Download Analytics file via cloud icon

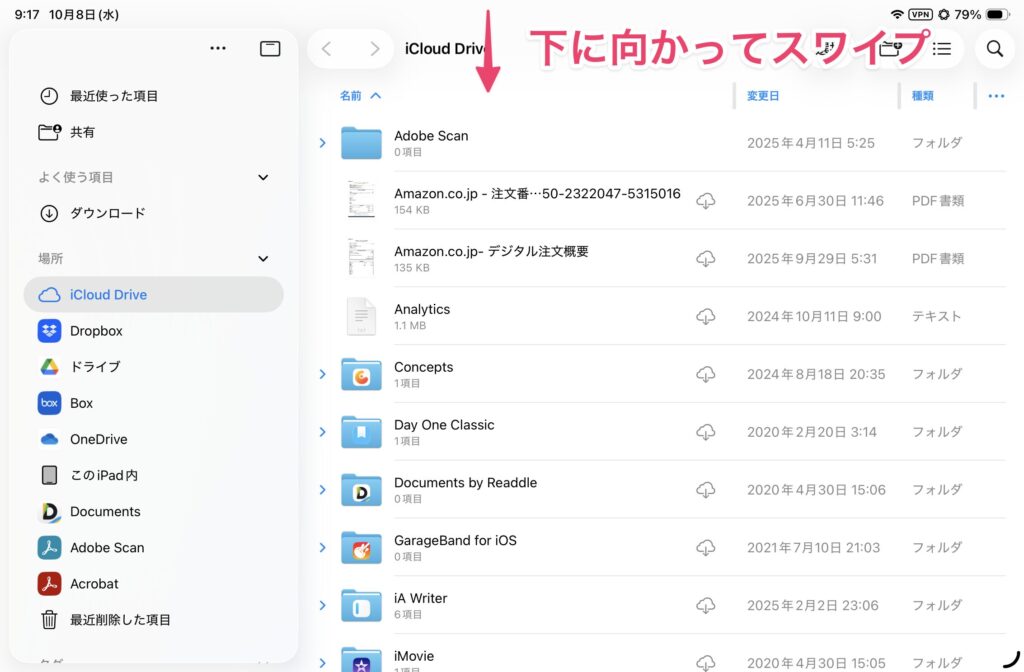[706, 316]
